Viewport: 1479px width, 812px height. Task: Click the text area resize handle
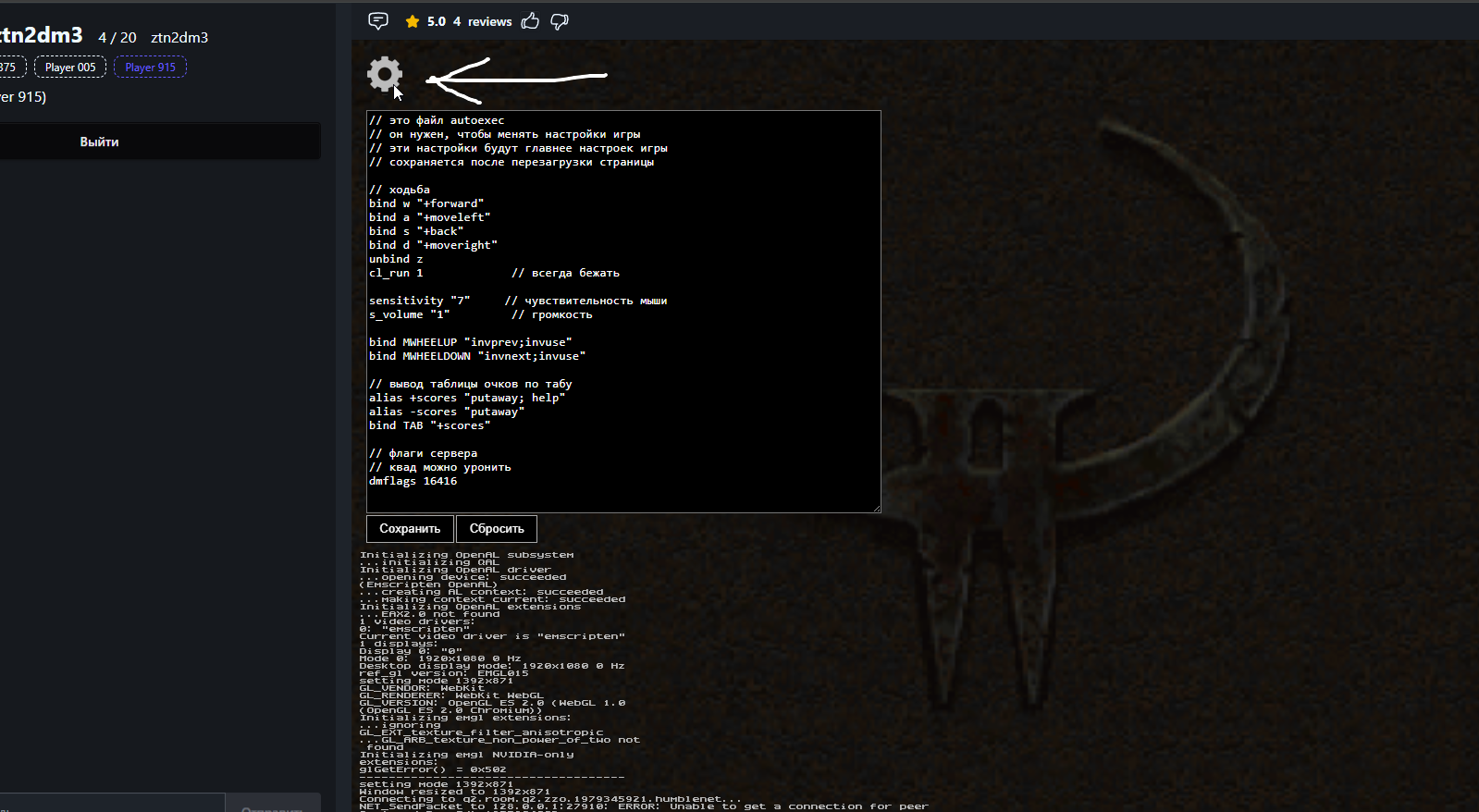[875, 507]
